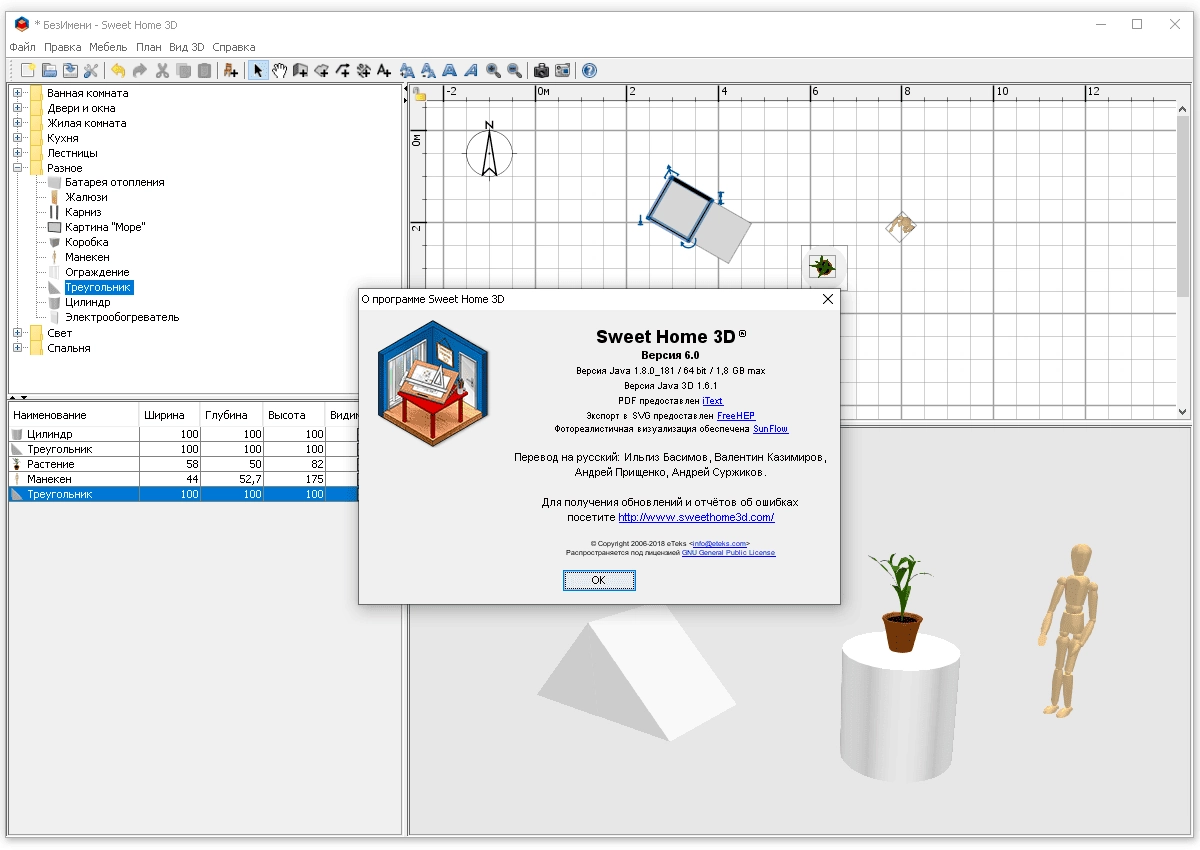Choose the Create walls tool

pyautogui.click(x=300, y=70)
